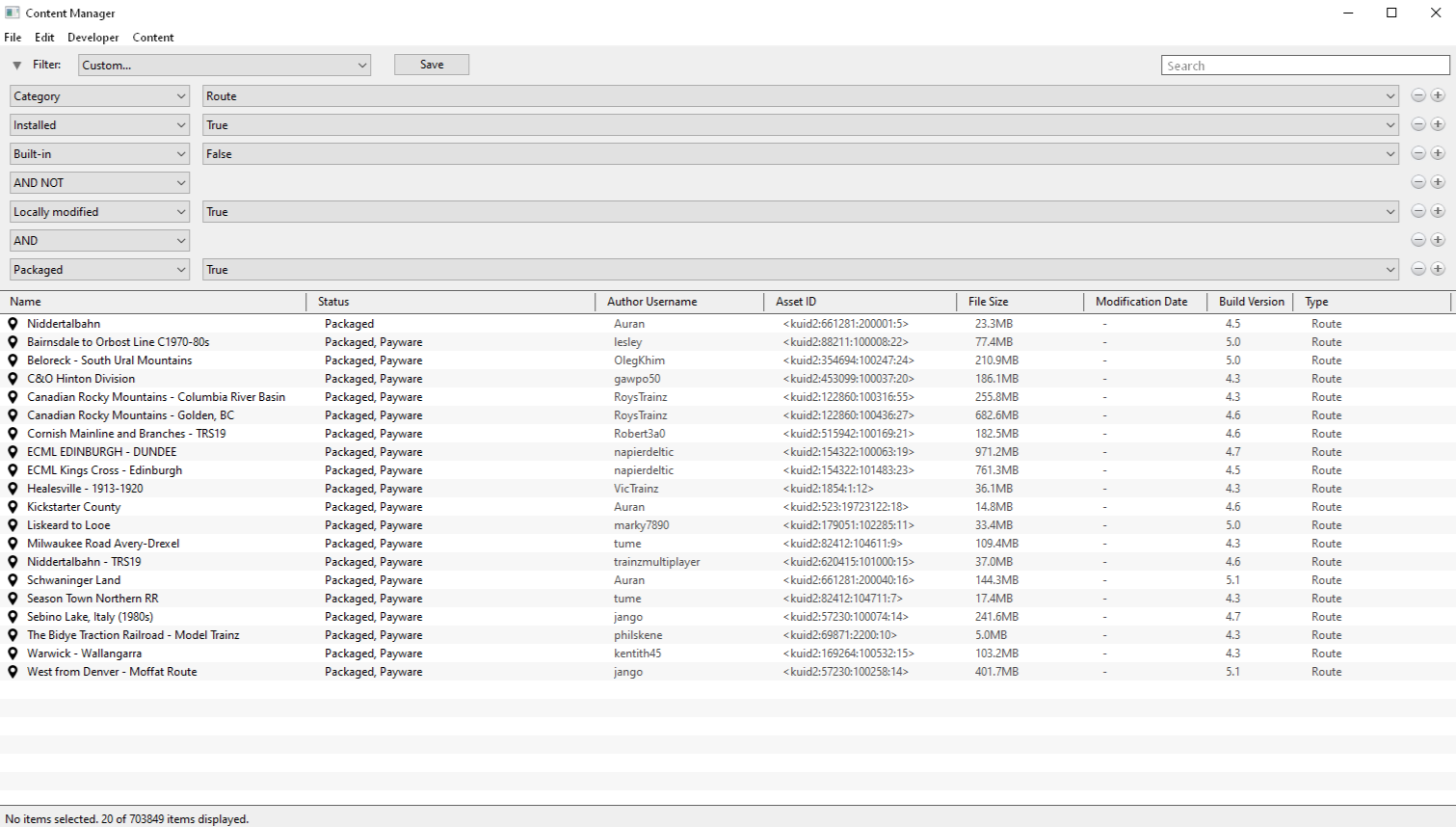The image size is (1456, 827).
Task: Remove the Built-in filter row with minus icon
Action: pyautogui.click(x=1418, y=153)
